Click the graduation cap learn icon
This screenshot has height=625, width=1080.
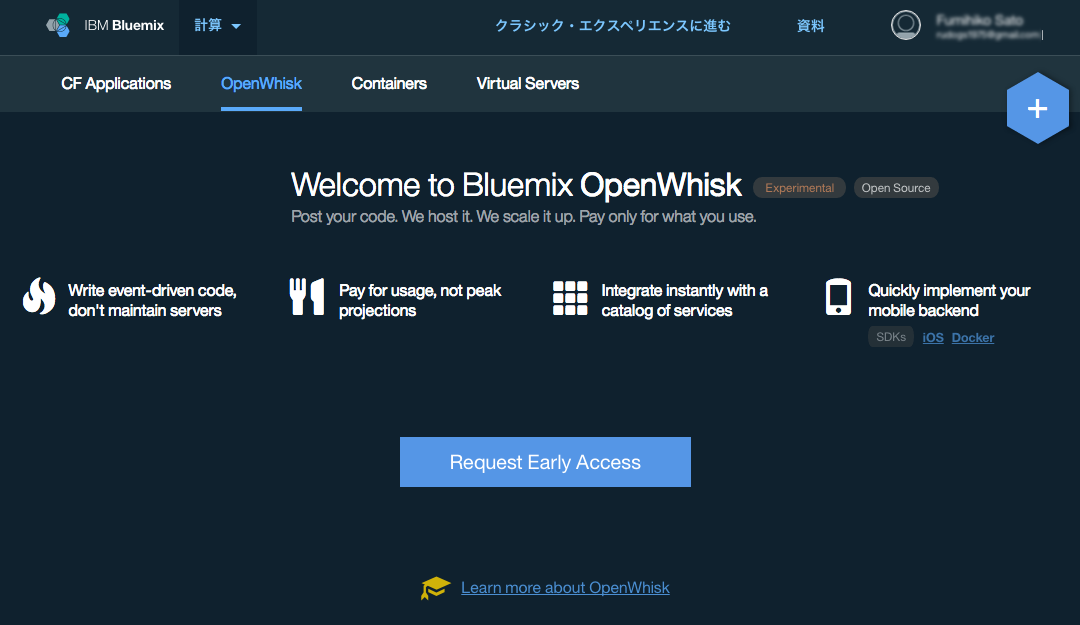point(435,588)
